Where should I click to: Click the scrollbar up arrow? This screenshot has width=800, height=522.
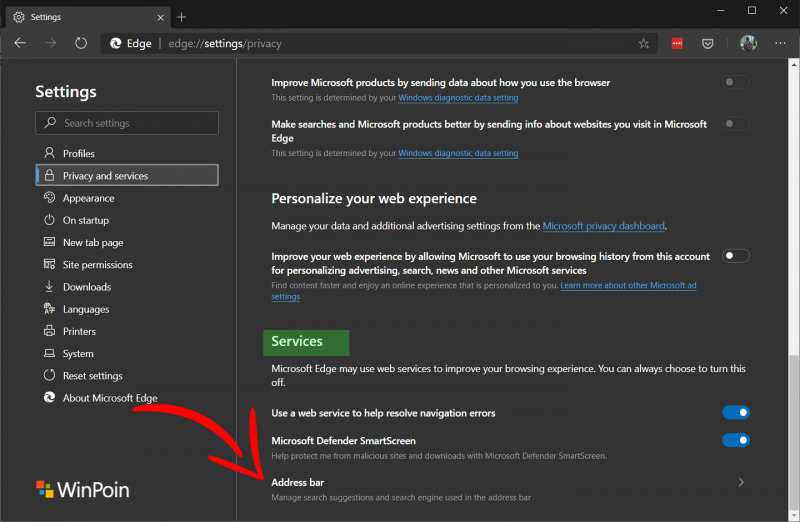793,65
